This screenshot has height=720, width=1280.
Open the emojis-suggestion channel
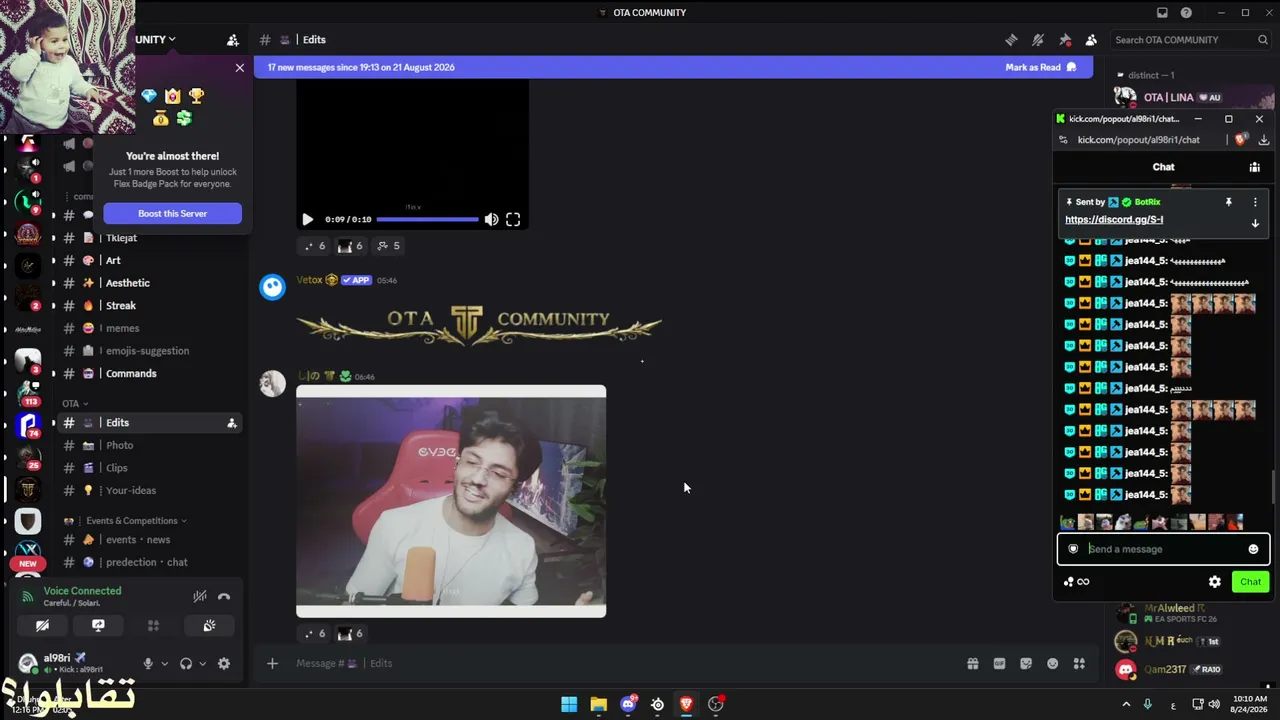click(x=147, y=351)
